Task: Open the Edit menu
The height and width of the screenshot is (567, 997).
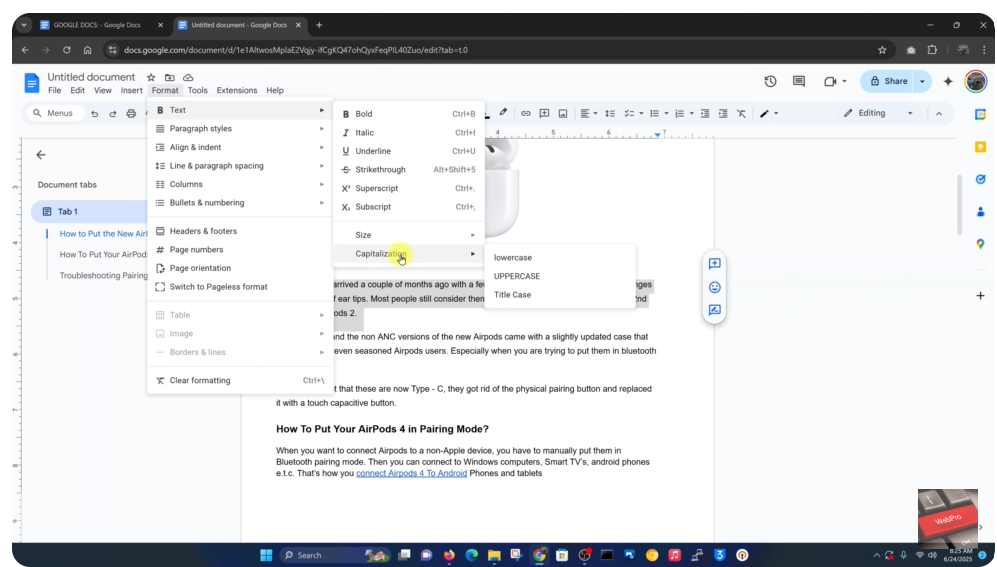Action: [x=78, y=90]
